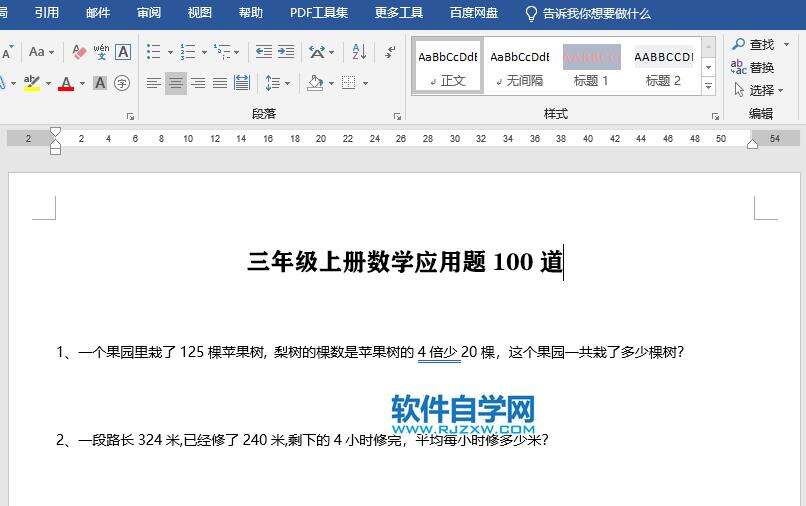Open the font color dropdown arrow
The height and width of the screenshot is (506, 806).
82,83
